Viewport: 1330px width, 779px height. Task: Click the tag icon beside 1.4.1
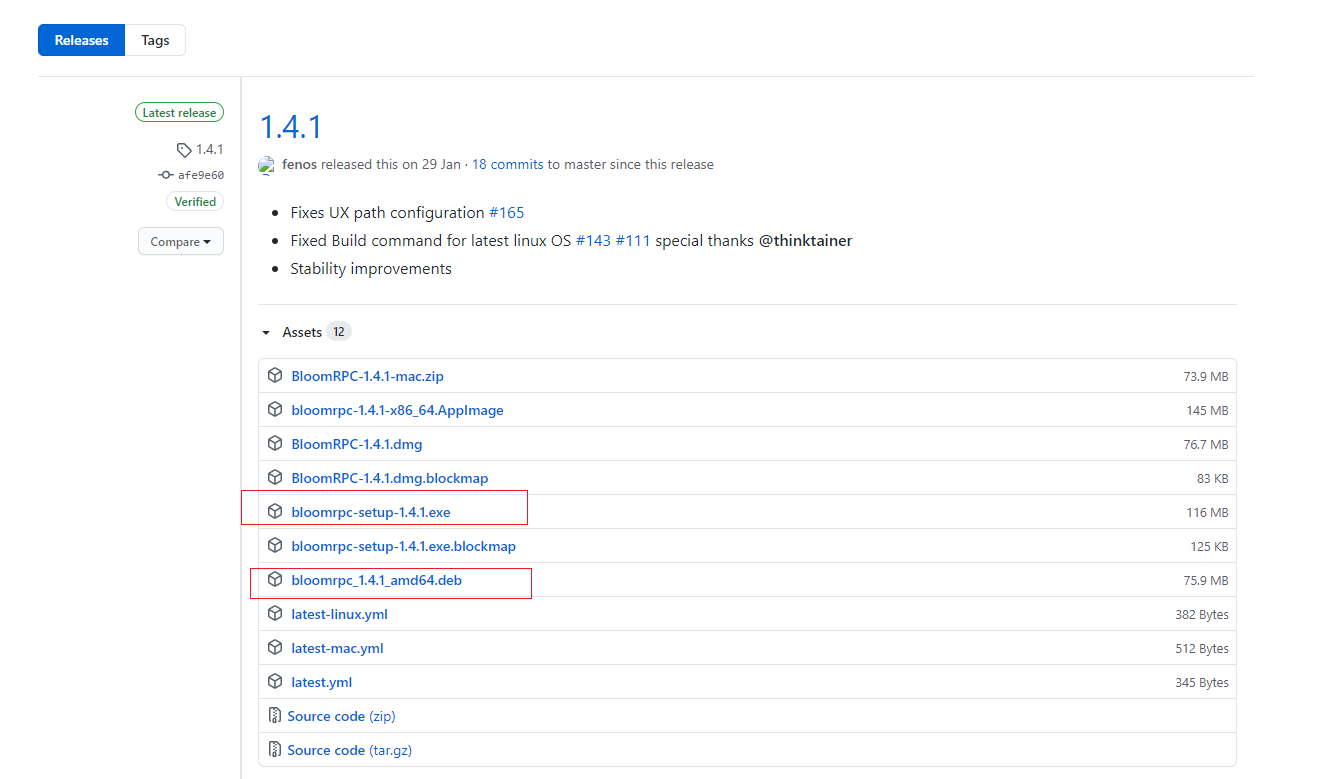pyautogui.click(x=185, y=150)
